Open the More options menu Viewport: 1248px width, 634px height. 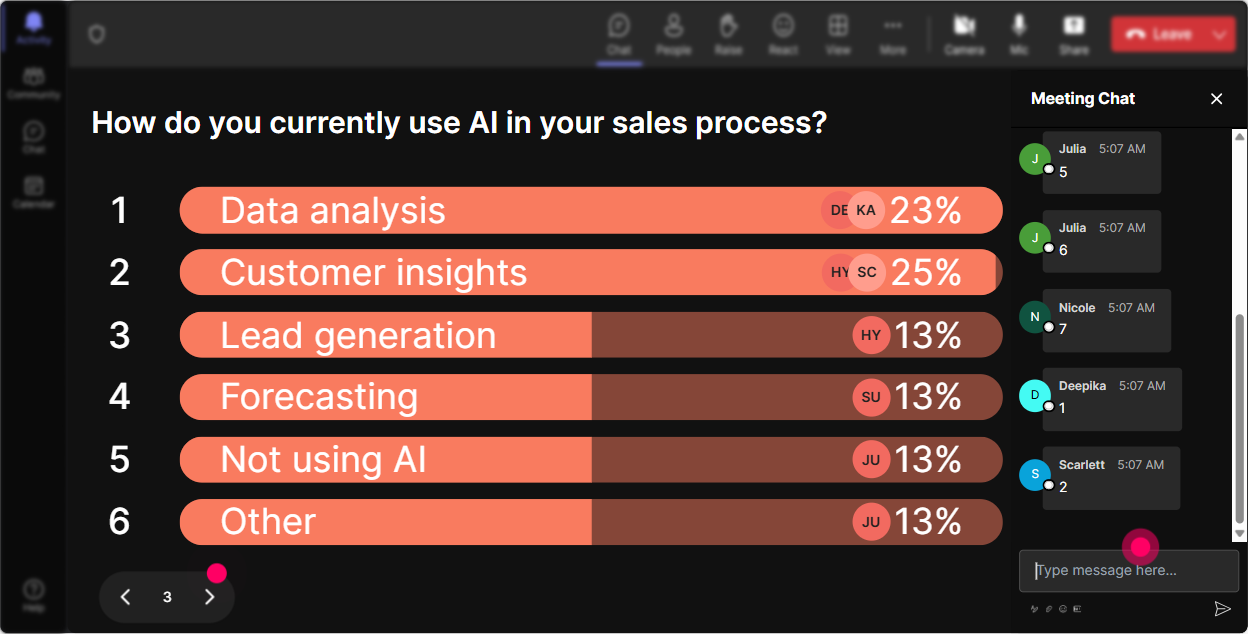(893, 34)
